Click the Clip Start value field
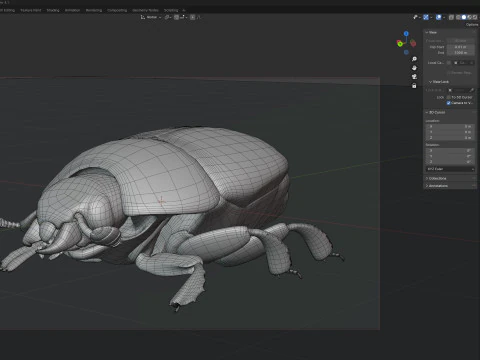Image resolution: width=480 pixels, height=360 pixels. pyautogui.click(x=461, y=47)
